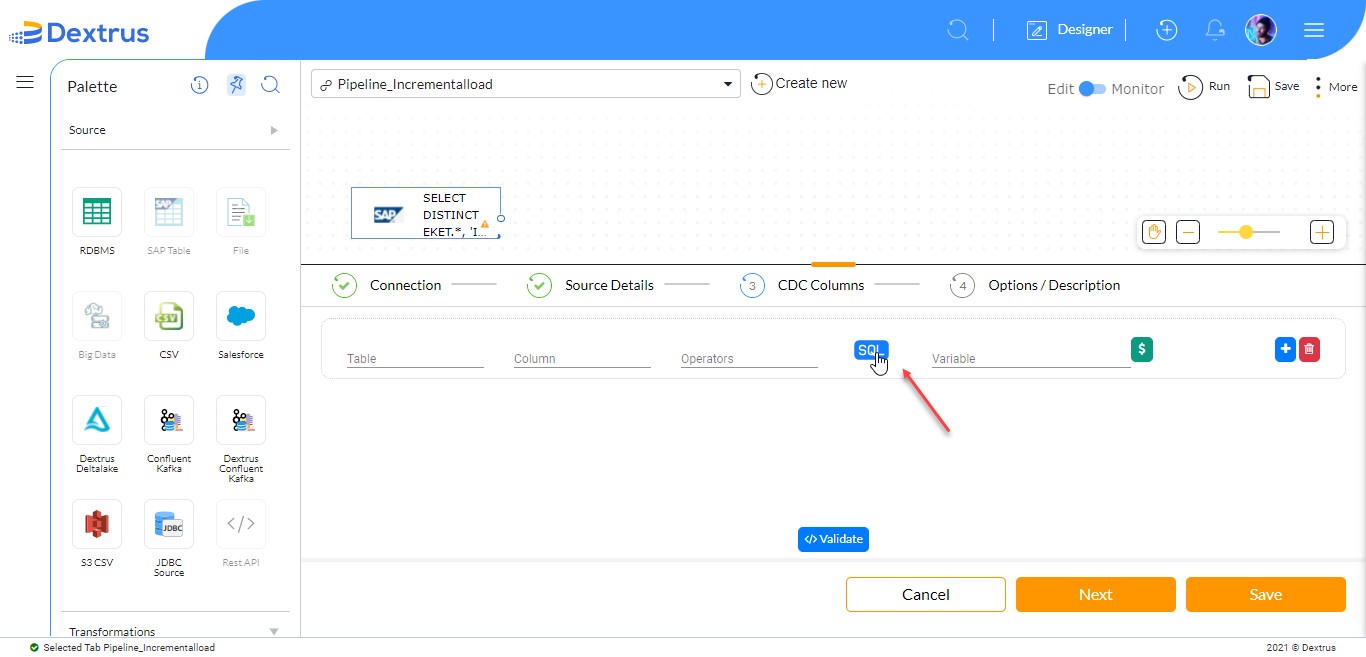This screenshot has height=657, width=1366.
Task: Click the SAP node output port
Action: pyautogui.click(x=501, y=218)
